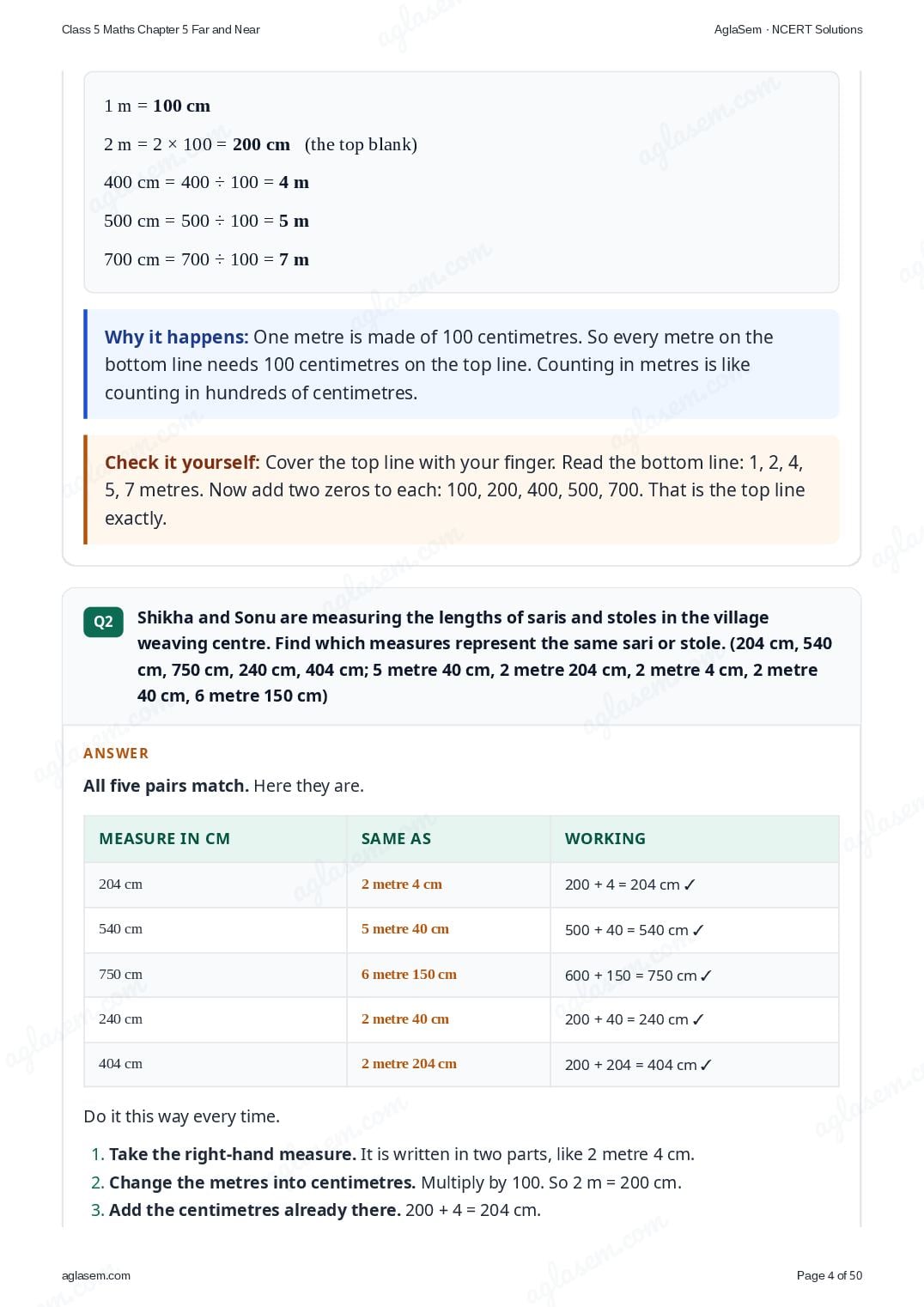Click the checkmark after 240 cm working

(x=698, y=1019)
